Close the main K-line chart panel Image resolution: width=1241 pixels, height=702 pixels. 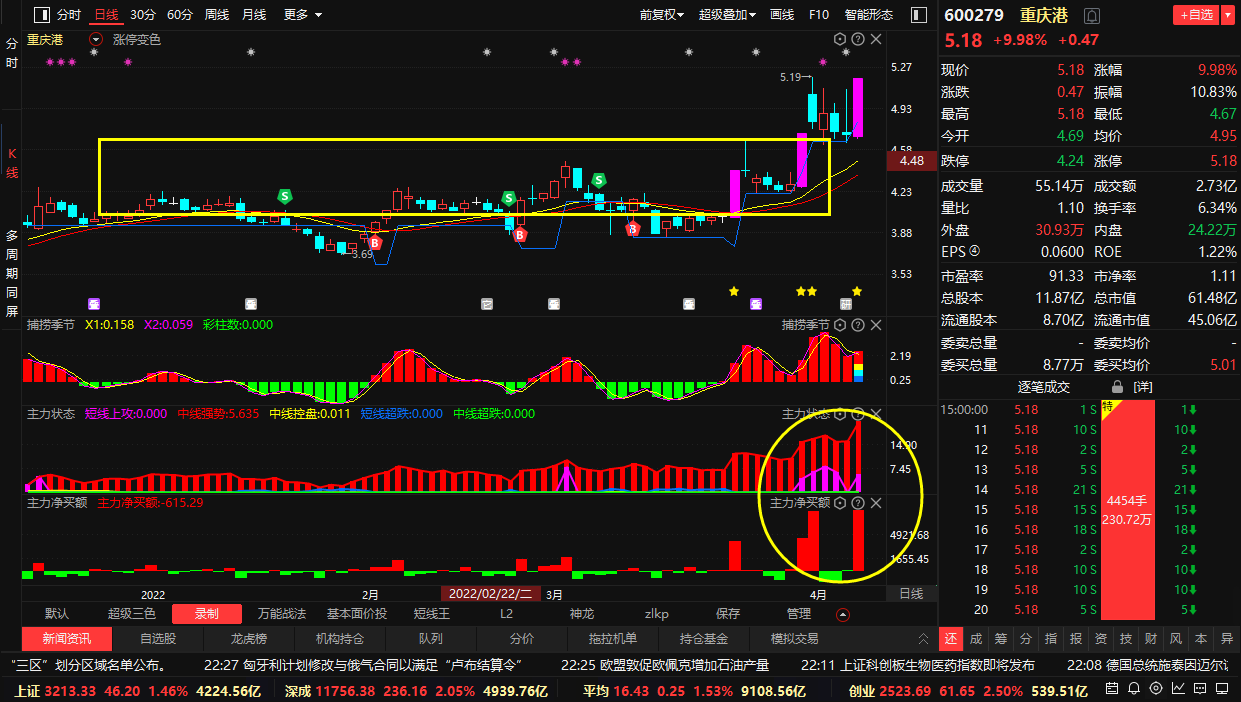876,39
